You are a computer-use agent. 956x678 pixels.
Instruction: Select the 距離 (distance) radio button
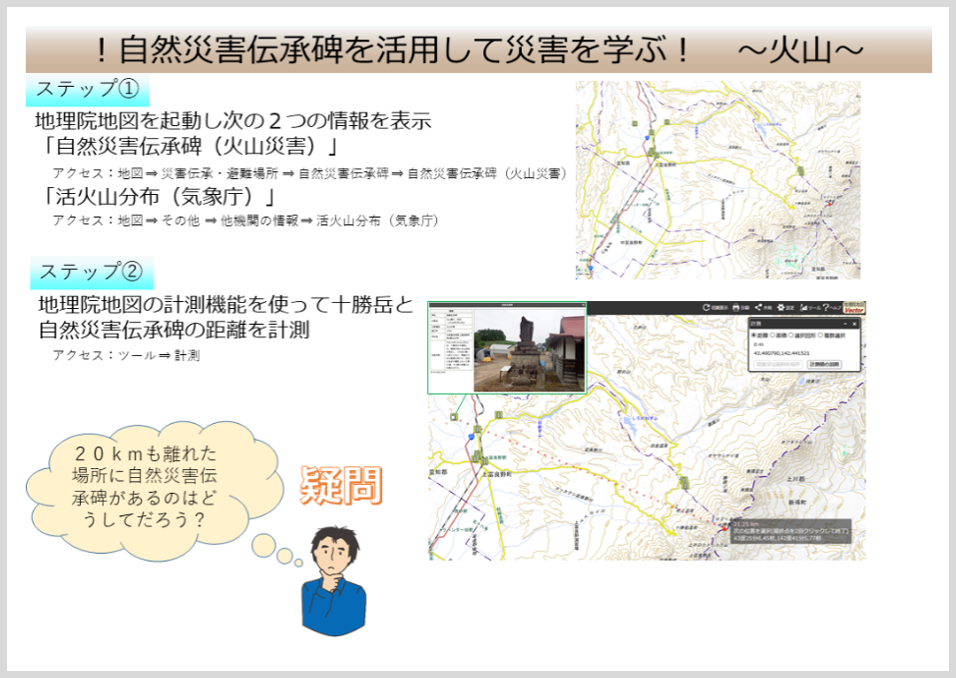coord(754,335)
